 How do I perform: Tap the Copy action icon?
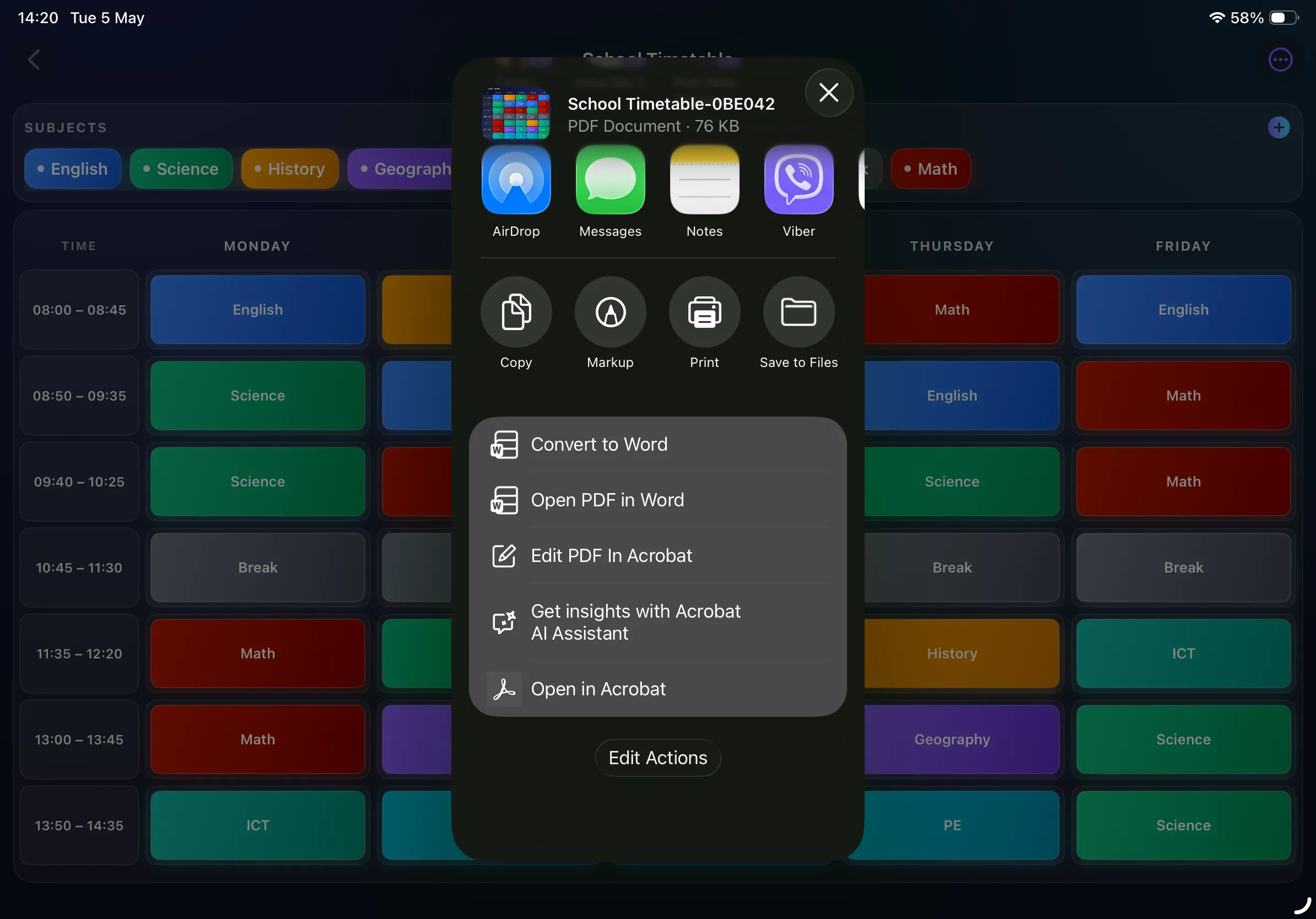point(516,312)
